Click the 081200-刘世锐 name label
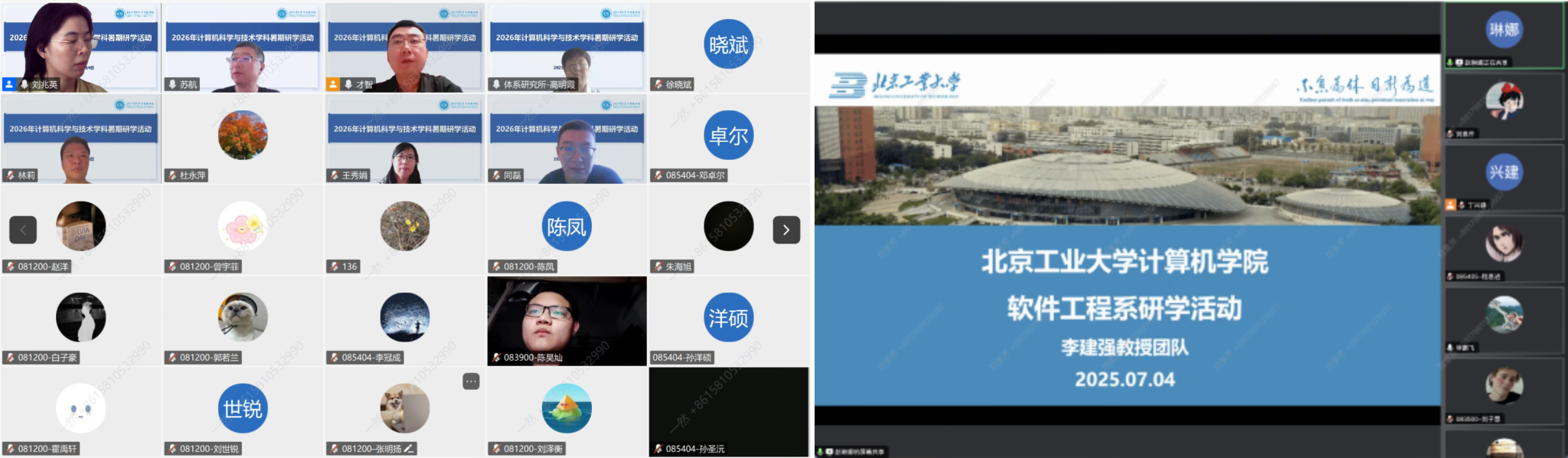The height and width of the screenshot is (458, 1568). pyautogui.click(x=209, y=449)
